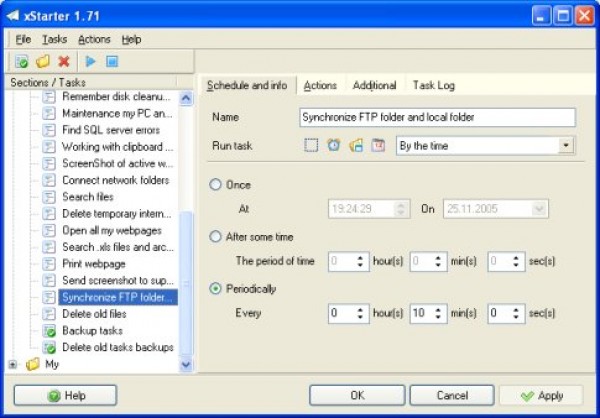Click the new task toolbar icon

[23, 62]
